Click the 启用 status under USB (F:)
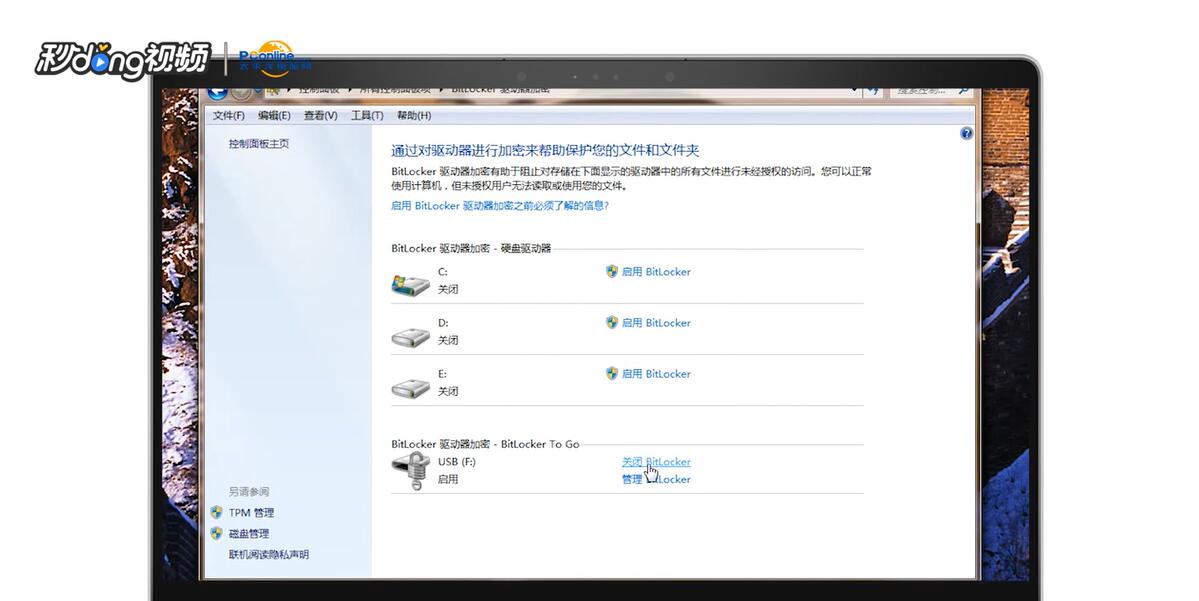Viewport: 1199px width, 601px height. pos(447,479)
